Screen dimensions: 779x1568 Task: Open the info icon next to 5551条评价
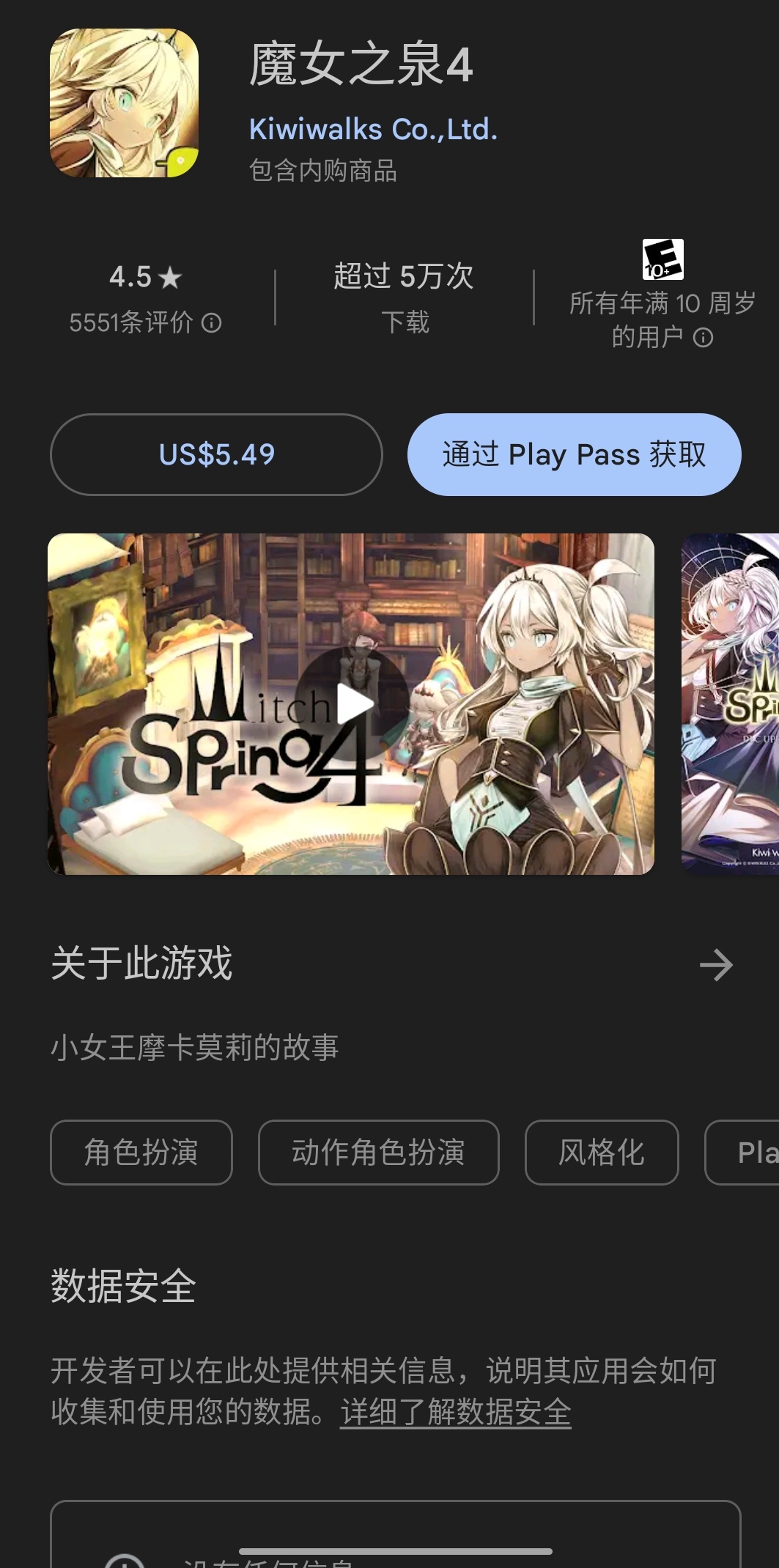212,323
